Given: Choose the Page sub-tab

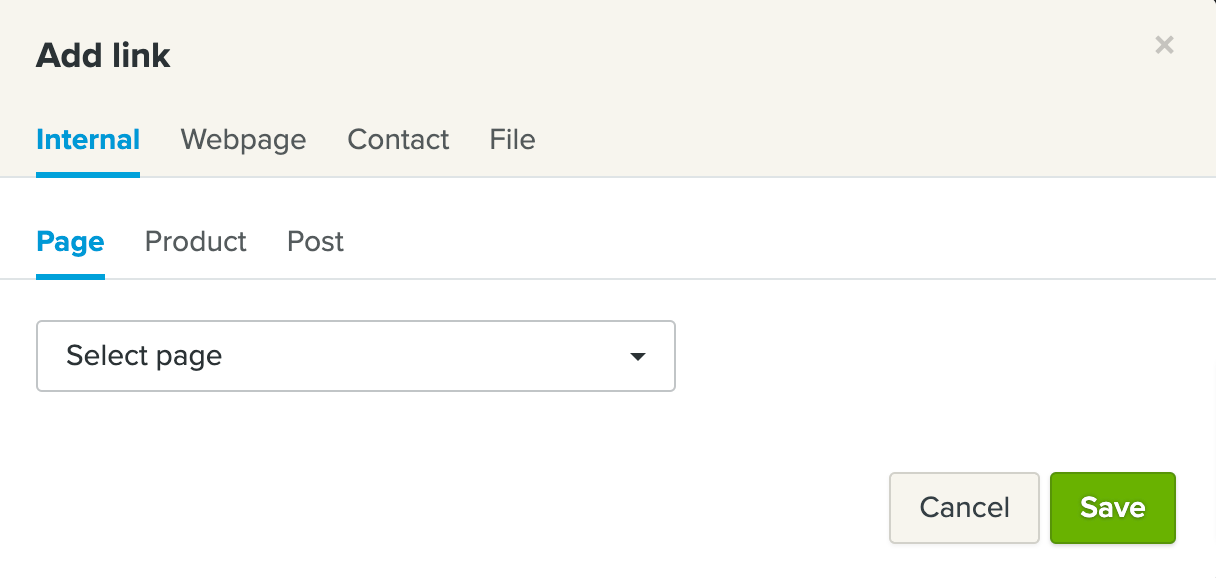Looking at the screenshot, I should (70, 242).
